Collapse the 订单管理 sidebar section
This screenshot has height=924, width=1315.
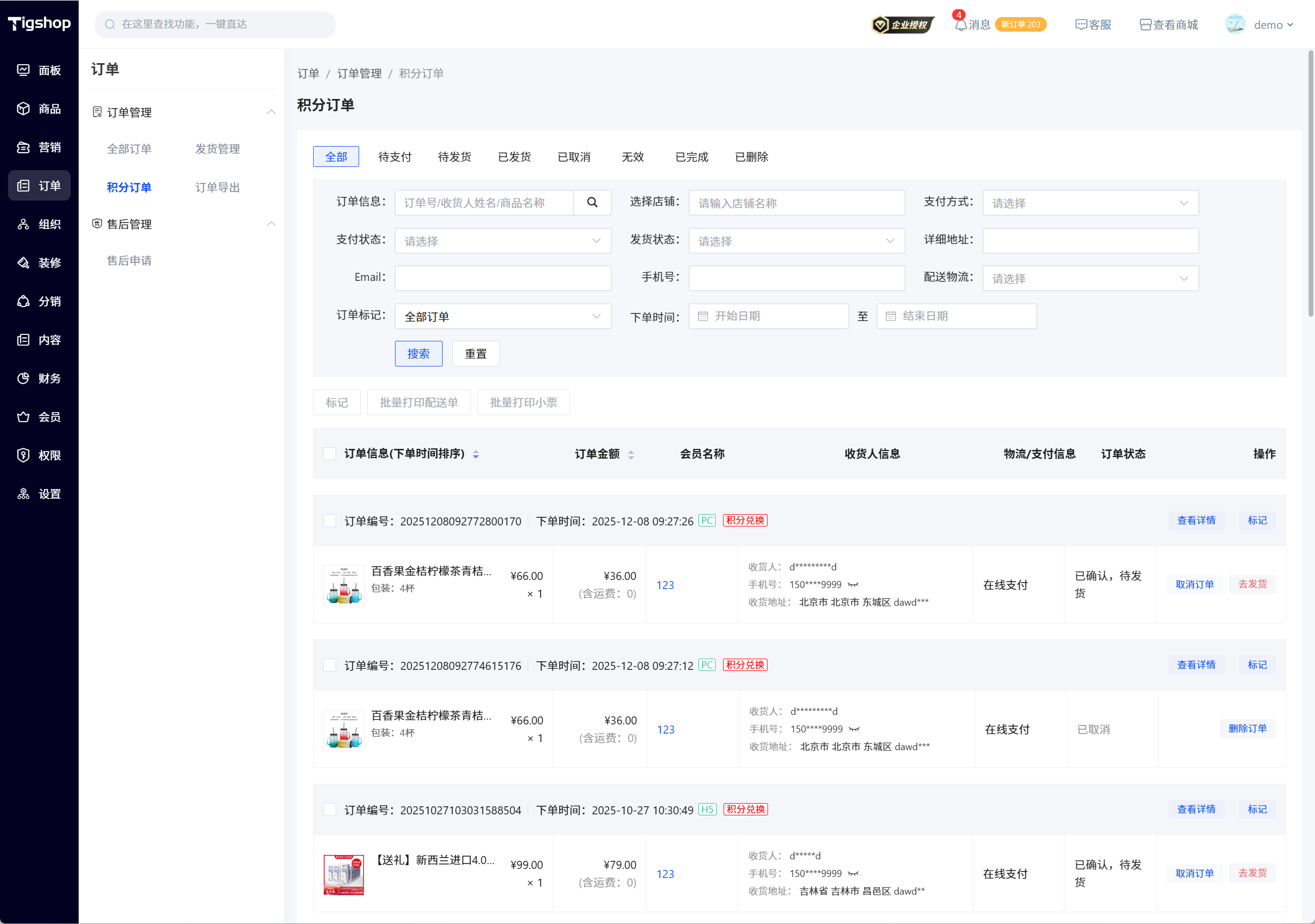pos(271,112)
